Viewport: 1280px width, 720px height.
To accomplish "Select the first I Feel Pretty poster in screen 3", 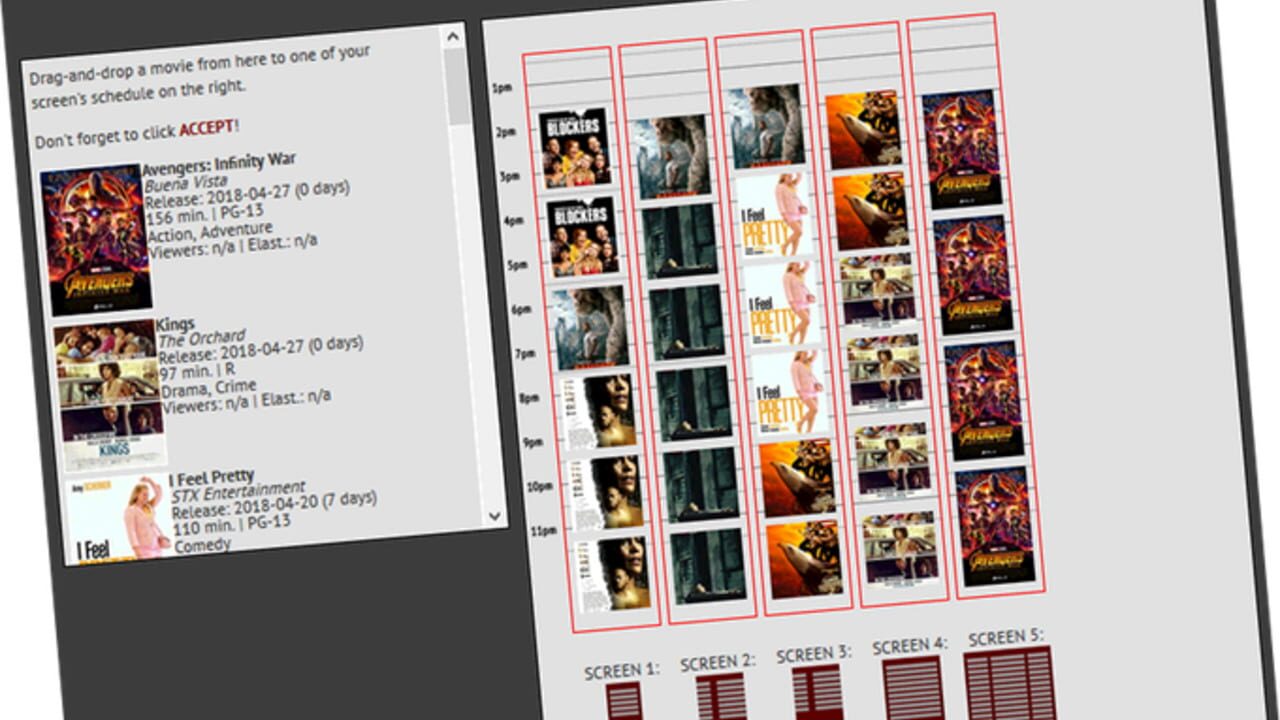I will tap(773, 215).
